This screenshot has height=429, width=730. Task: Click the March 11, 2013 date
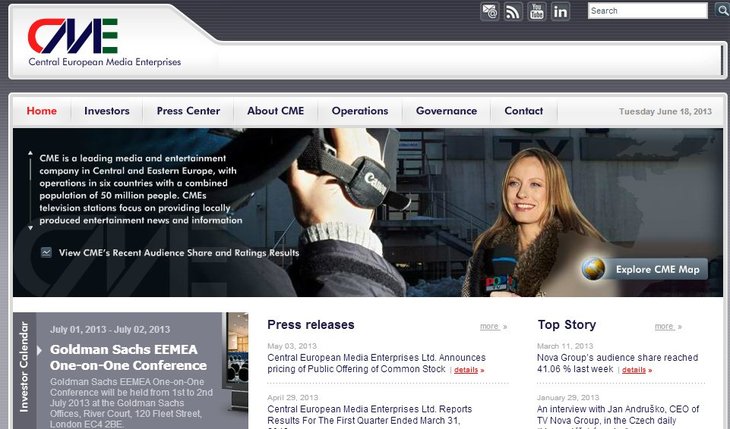coord(565,346)
